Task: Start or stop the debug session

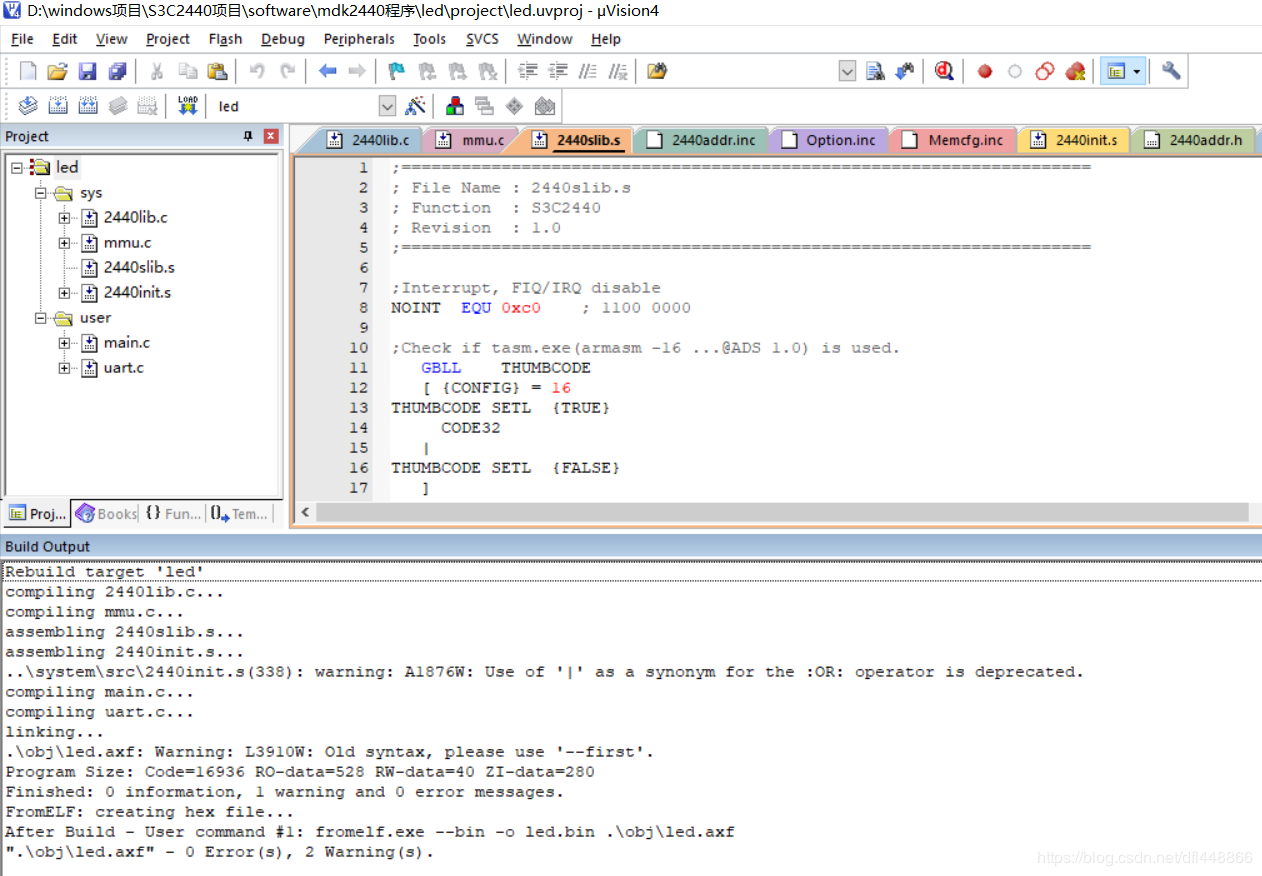Action: [944, 71]
